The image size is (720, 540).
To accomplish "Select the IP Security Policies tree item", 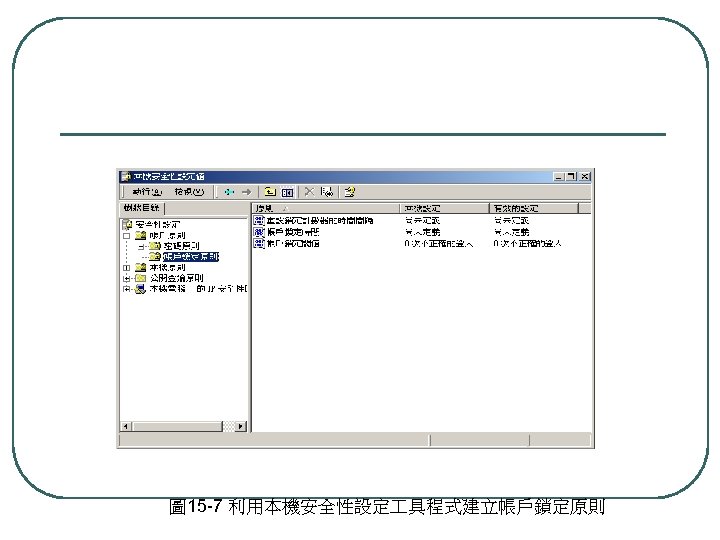I will click(198, 289).
